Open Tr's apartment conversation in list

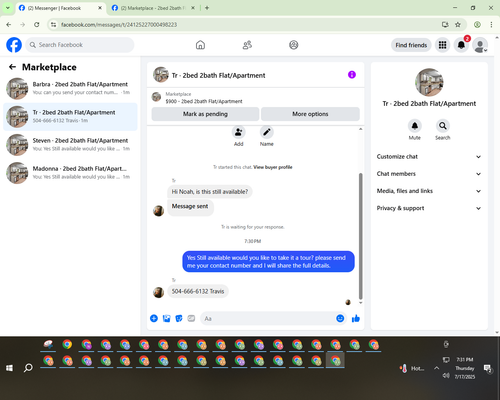click(70, 117)
